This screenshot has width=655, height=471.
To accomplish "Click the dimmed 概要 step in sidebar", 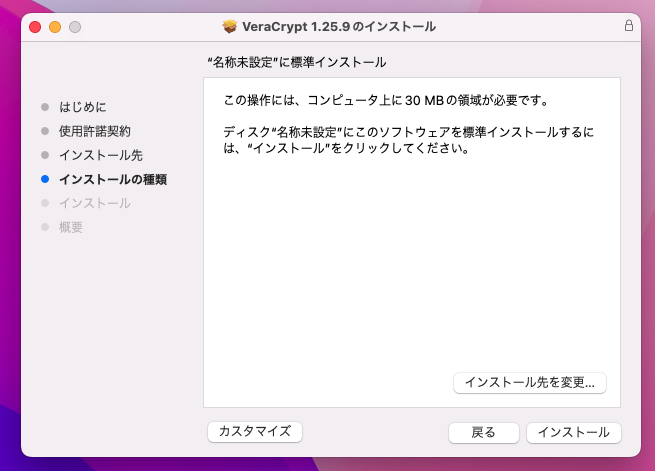I will click(70, 228).
